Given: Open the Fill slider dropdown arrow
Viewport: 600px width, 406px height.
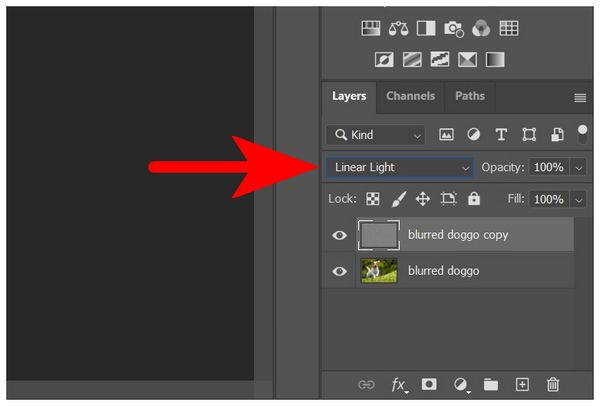Looking at the screenshot, I should pos(578,199).
